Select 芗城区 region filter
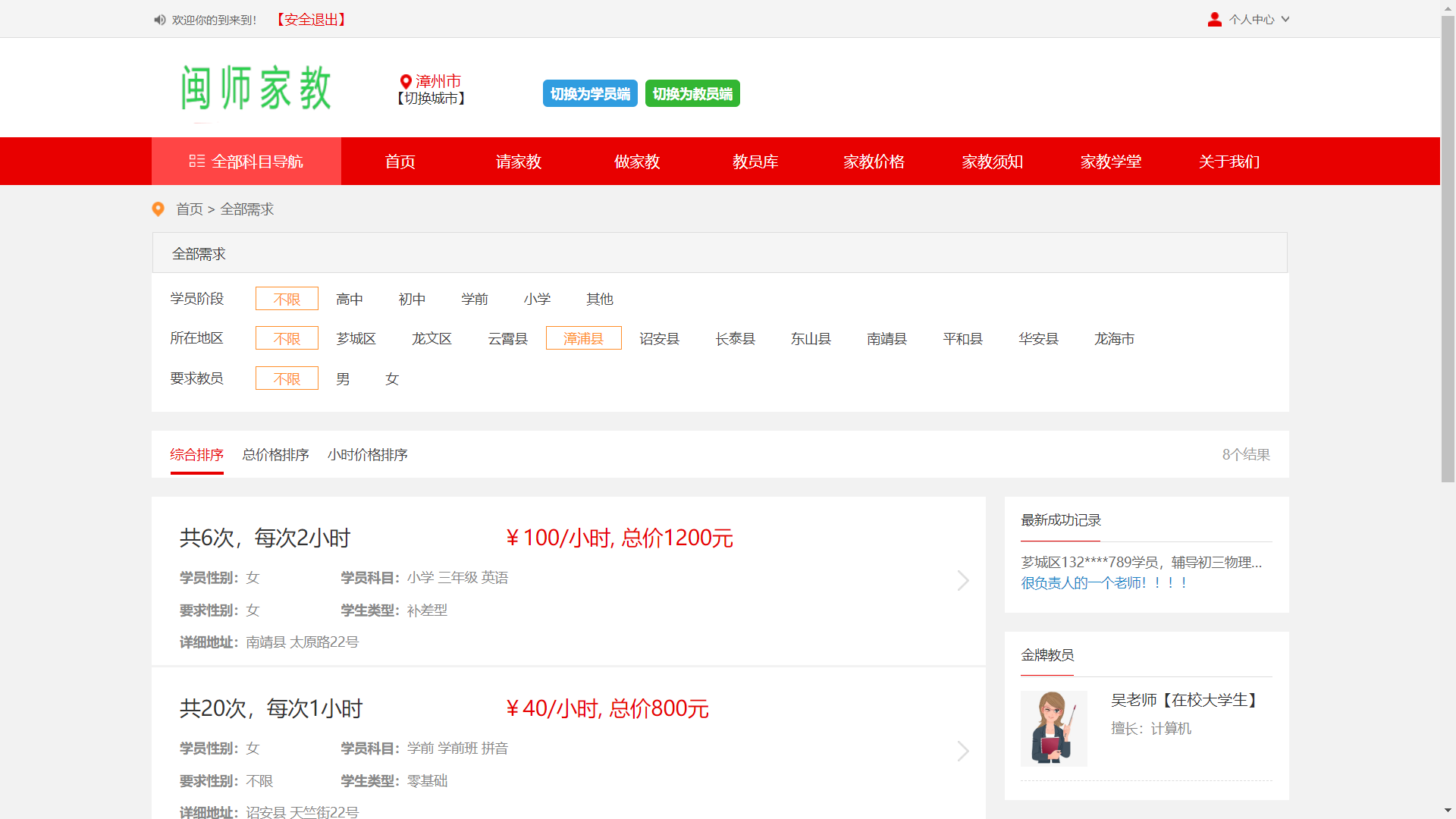1456x819 pixels. (356, 338)
